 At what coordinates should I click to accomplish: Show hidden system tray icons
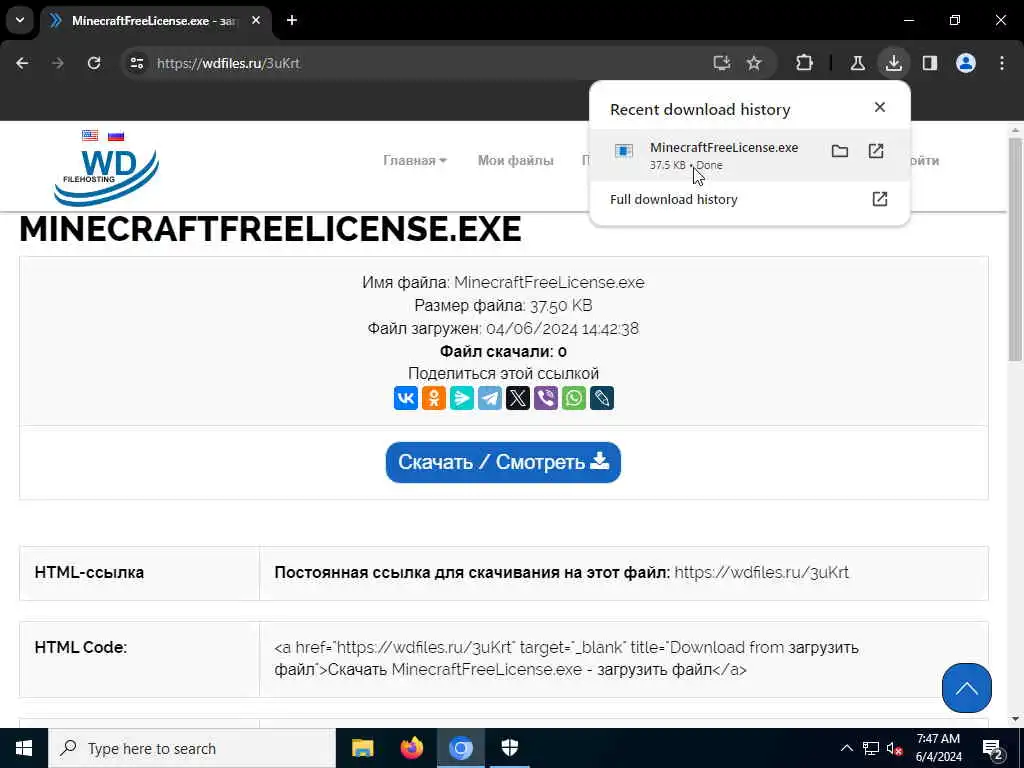tap(846, 748)
